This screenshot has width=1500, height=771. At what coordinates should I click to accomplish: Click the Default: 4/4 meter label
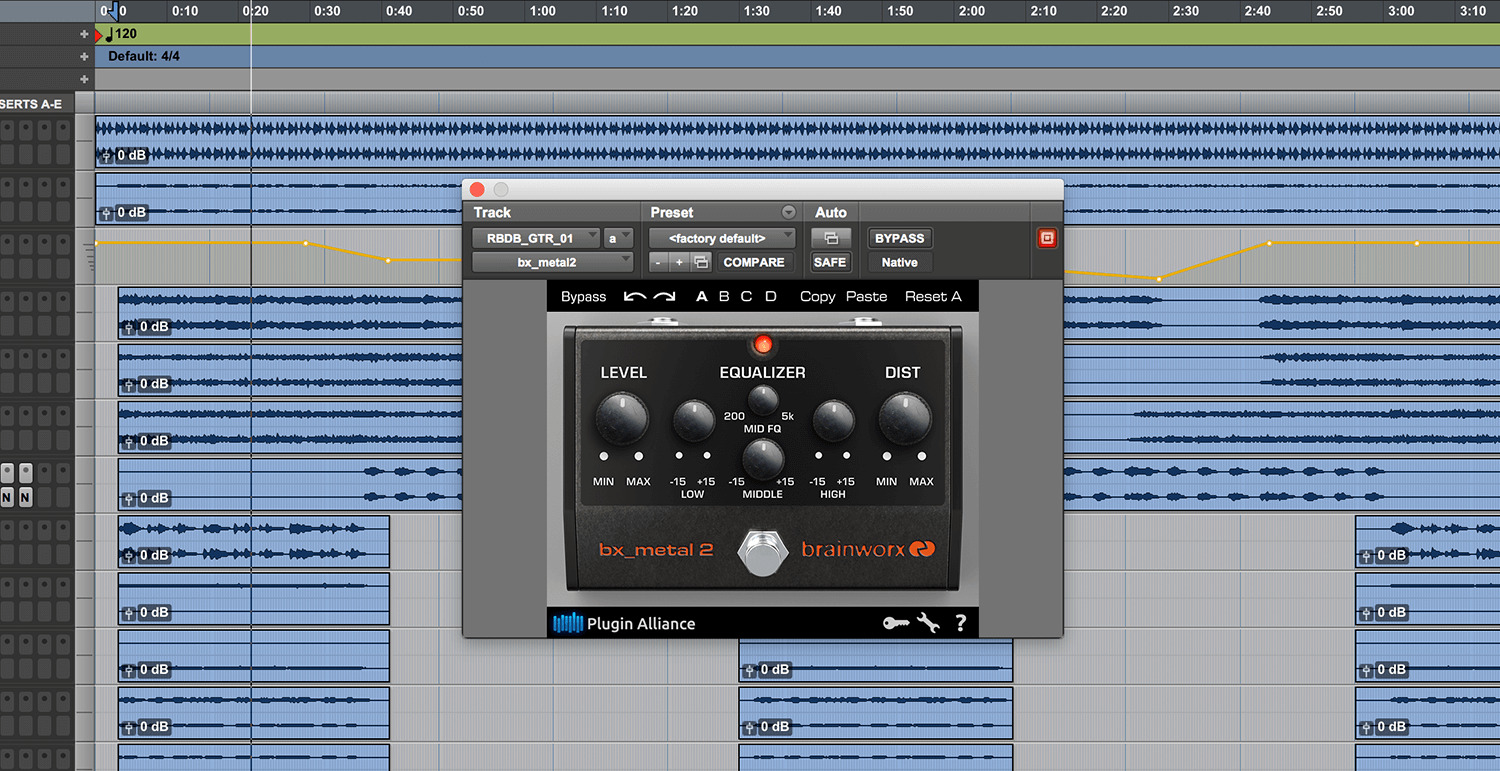(144, 56)
